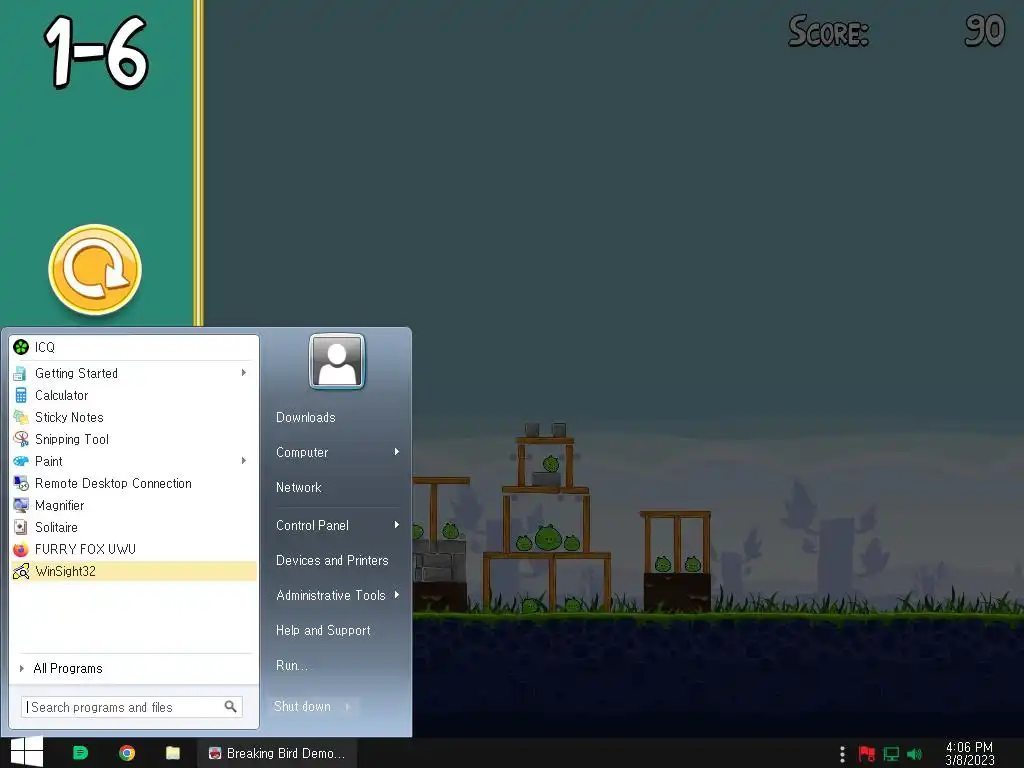Click the network monitor tray icon
1024x768 pixels.
[x=891, y=754]
